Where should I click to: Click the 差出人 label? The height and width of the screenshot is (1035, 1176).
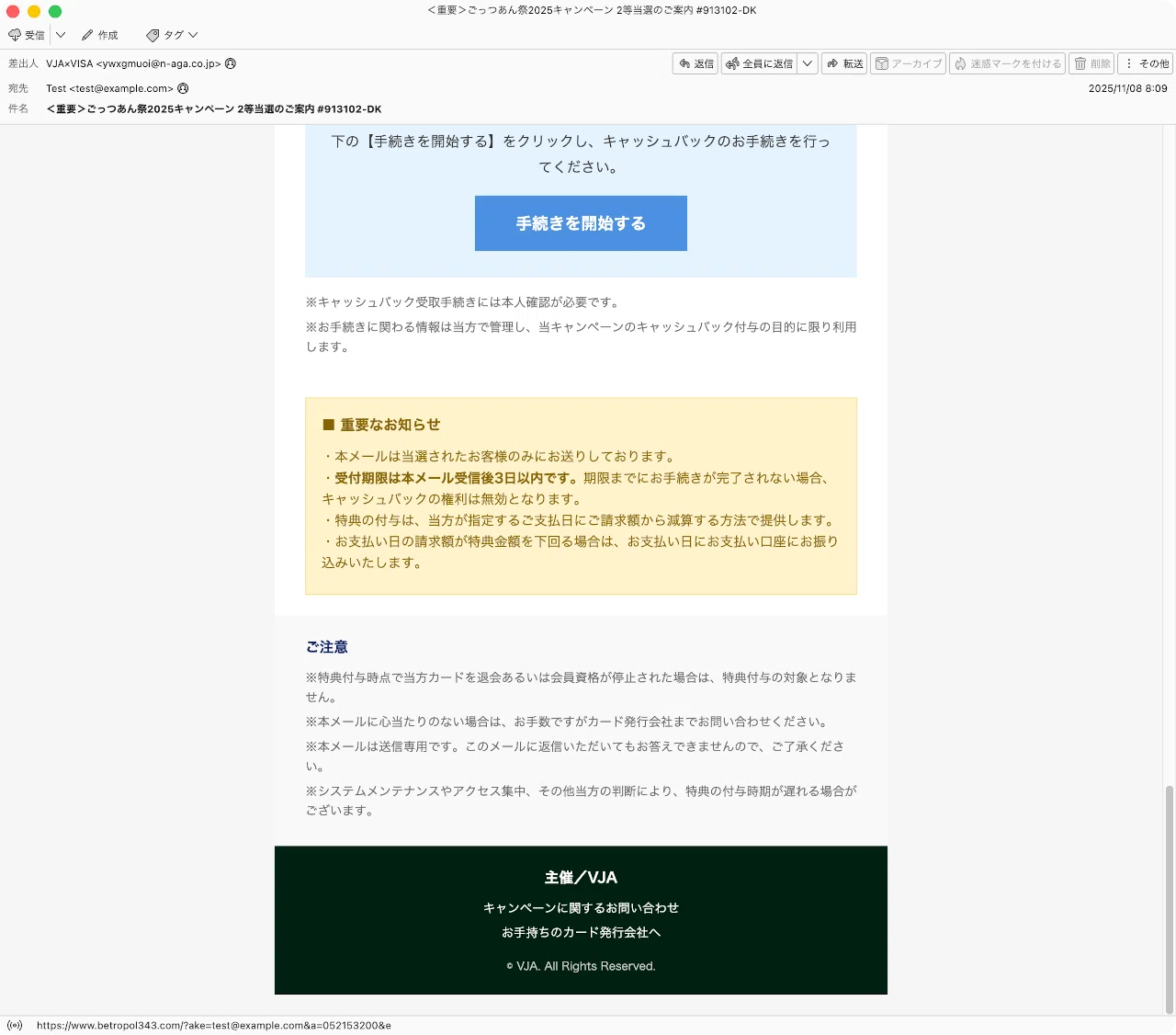23,63
